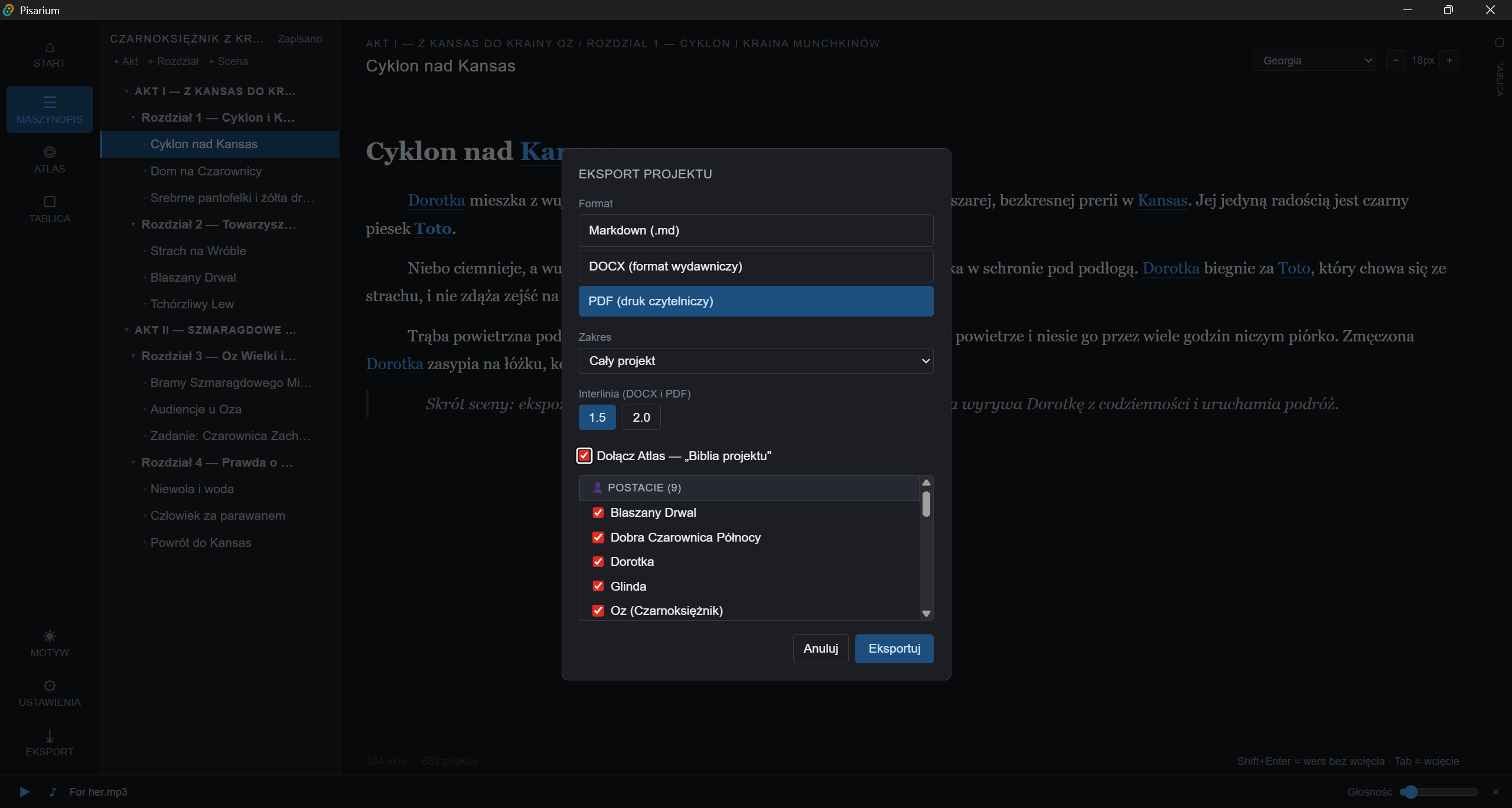Open the Zakres dropdown Cały projekt
This screenshot has height=808, width=1512.
(x=756, y=361)
